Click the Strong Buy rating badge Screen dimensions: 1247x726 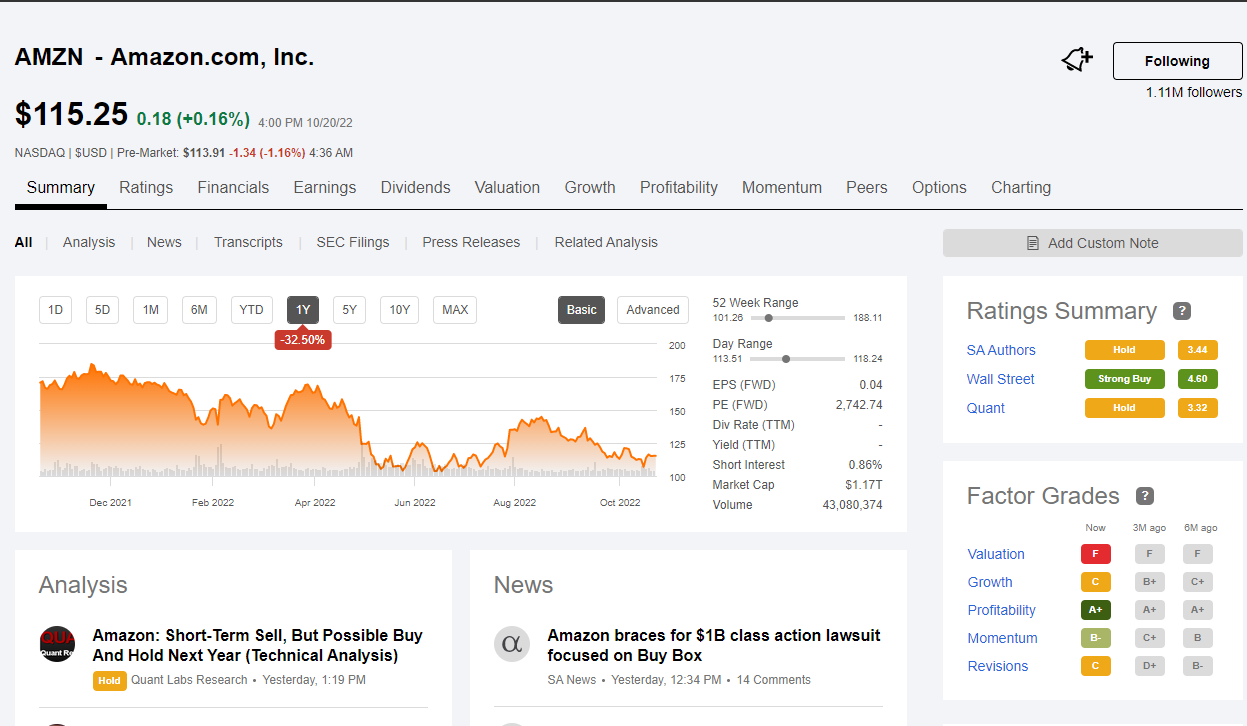(x=1125, y=379)
